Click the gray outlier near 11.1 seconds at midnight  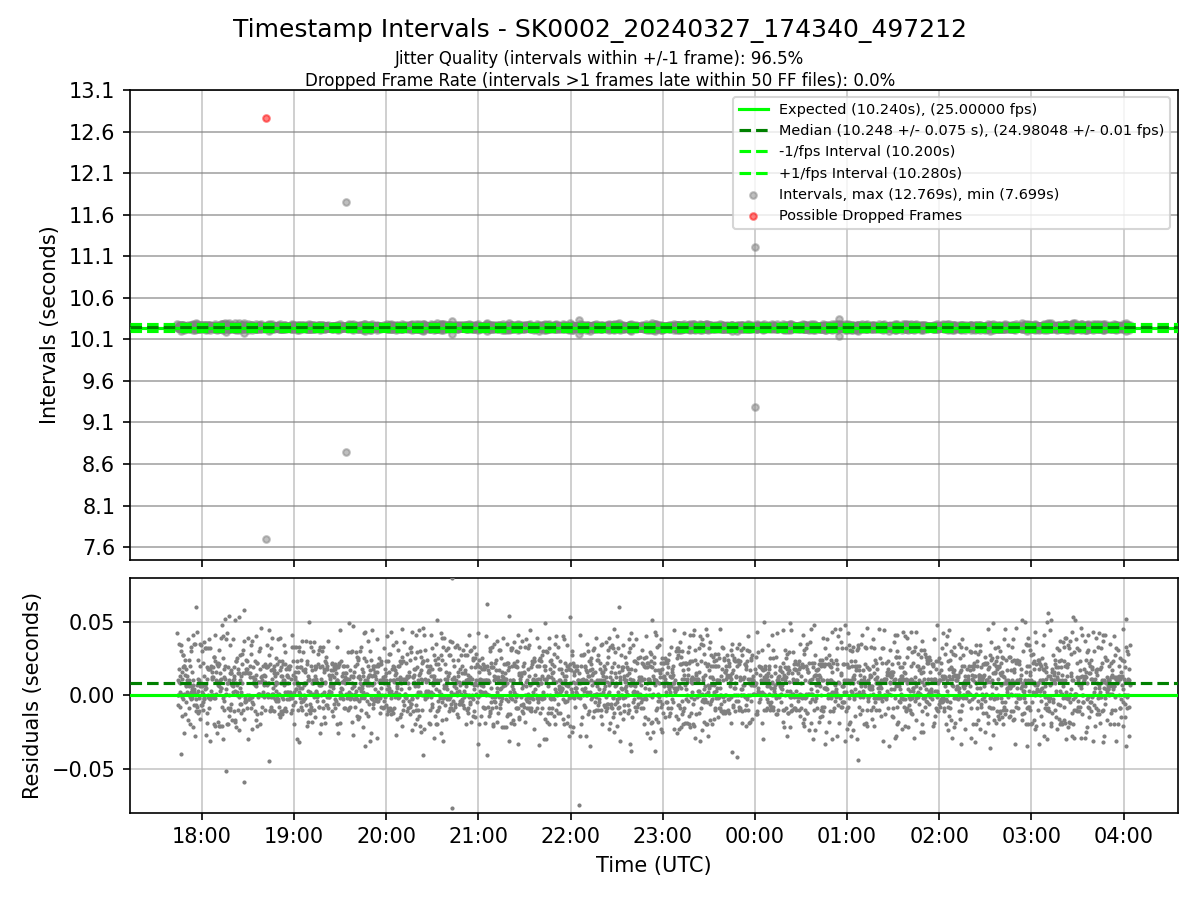(755, 247)
